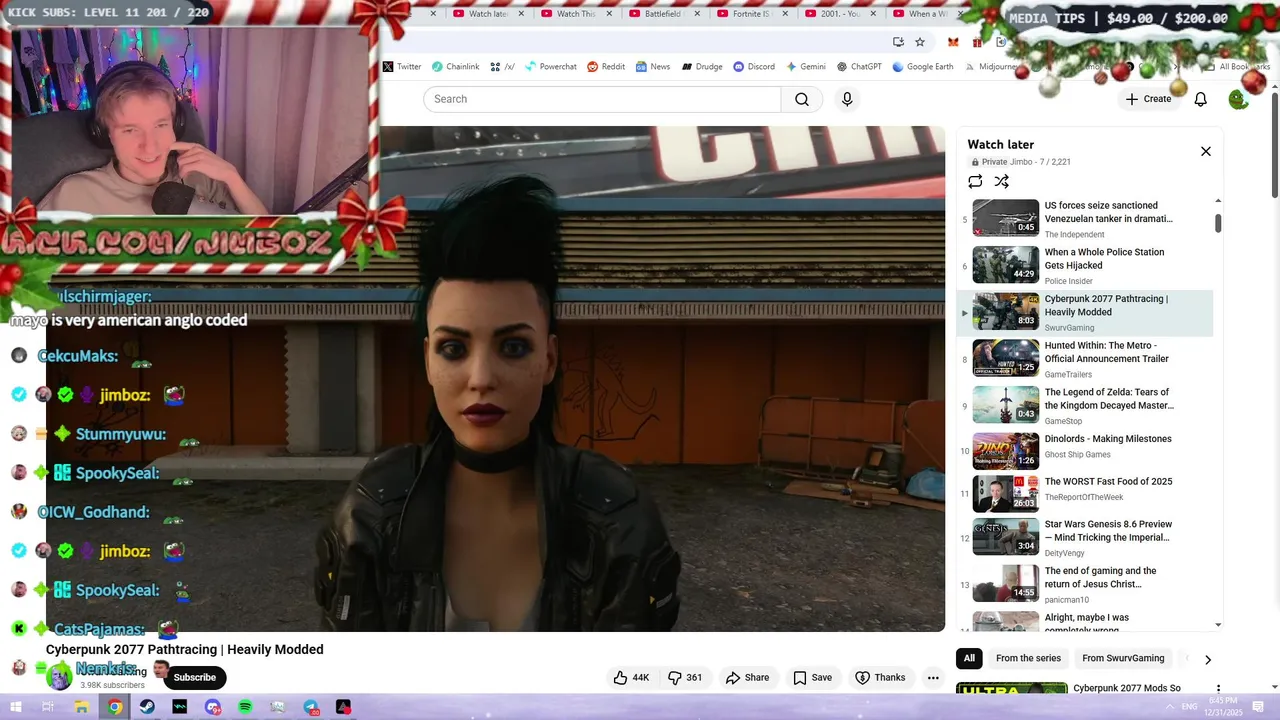Save the video to a playlist
Viewport: 1280px width, 720px height.
click(x=812, y=677)
